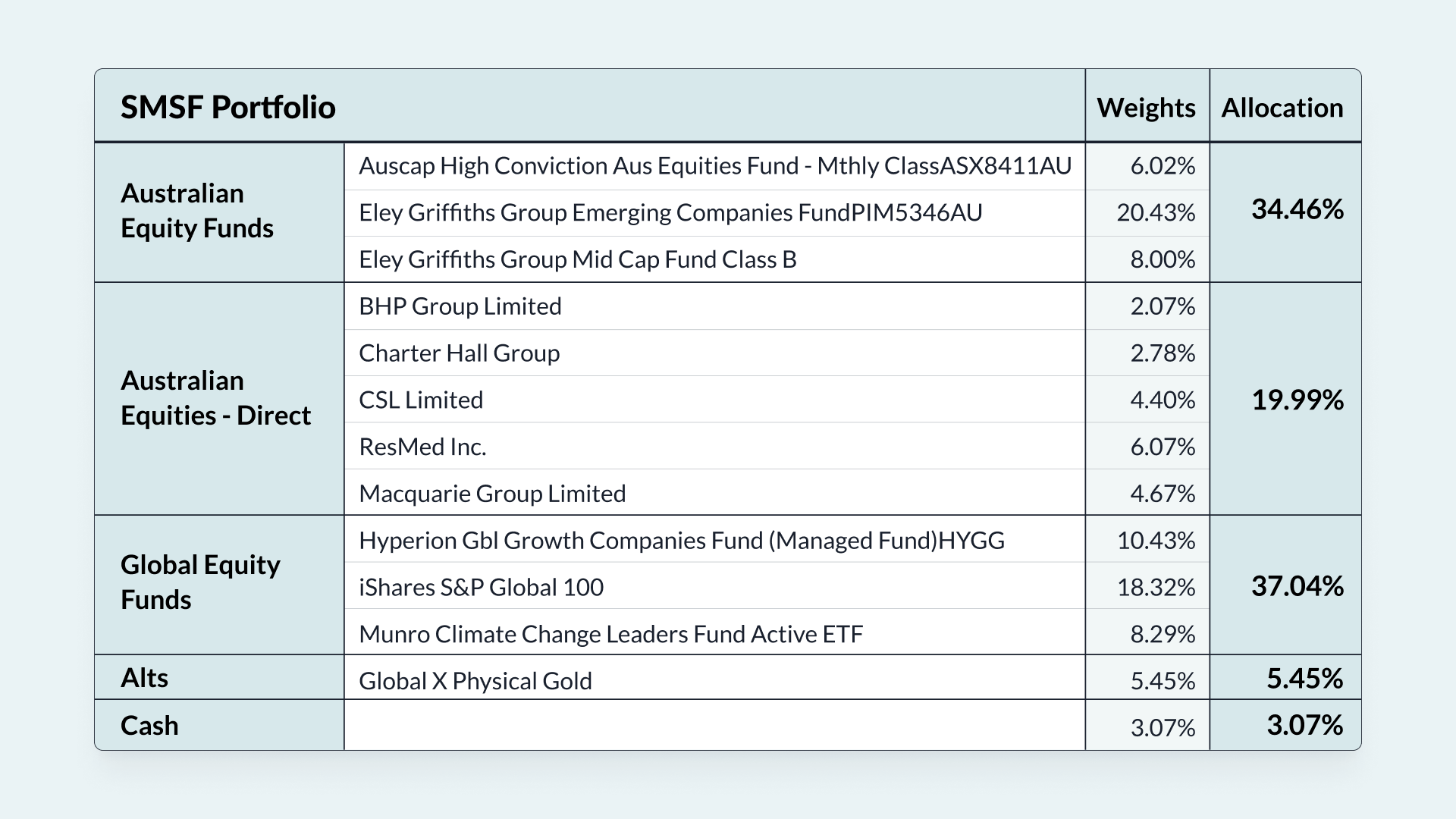Click the Australian Equity Funds category cell
This screenshot has height=819, width=1456.
[197, 211]
